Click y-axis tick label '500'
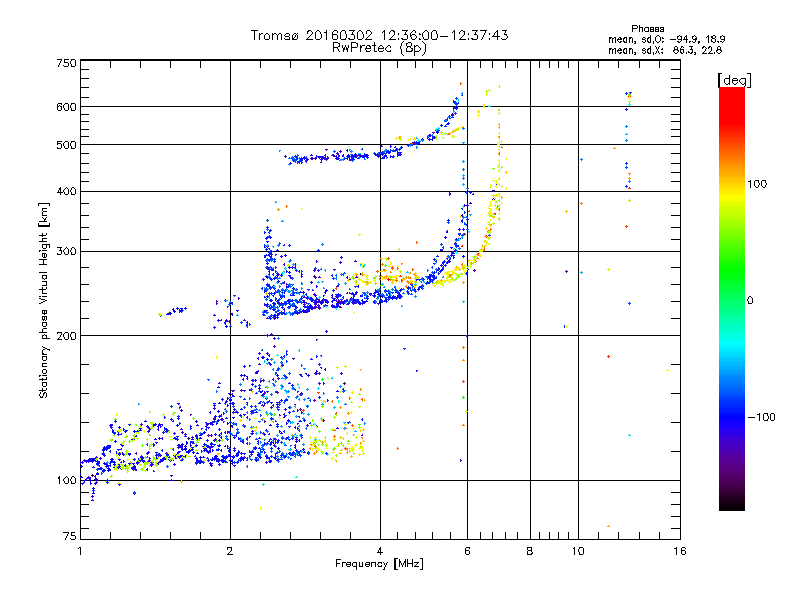The image size is (800, 600). 66,145
